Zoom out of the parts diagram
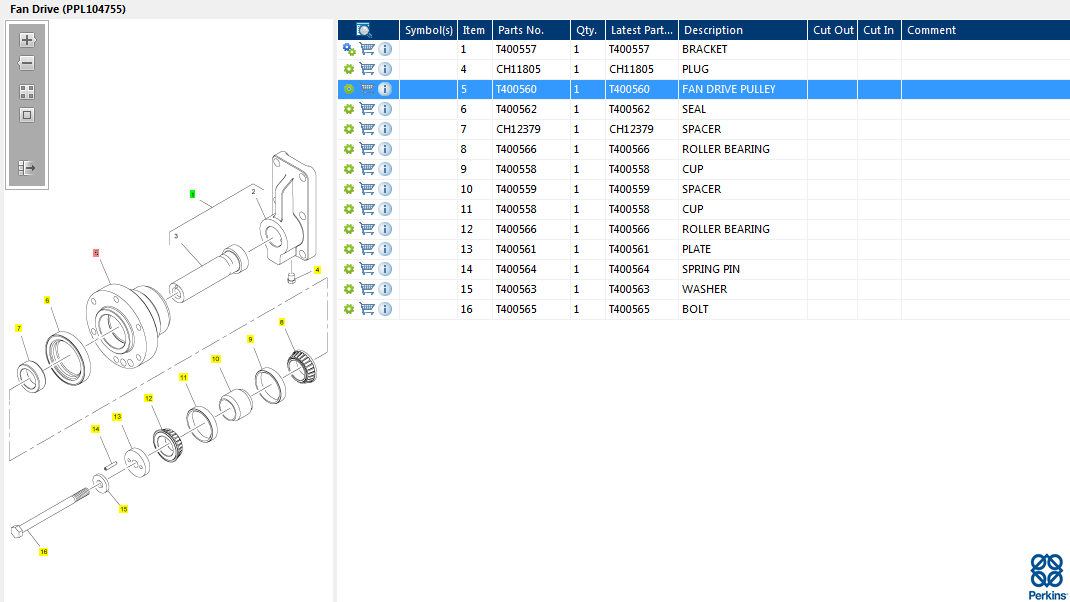 [27, 63]
